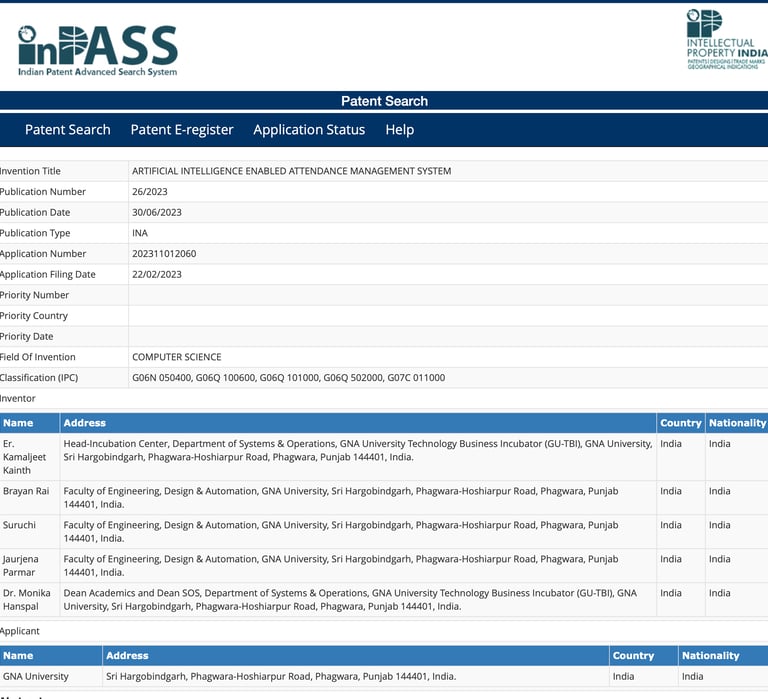Click the Applicant section label
The width and height of the screenshot is (768, 699).
click(x=20, y=631)
